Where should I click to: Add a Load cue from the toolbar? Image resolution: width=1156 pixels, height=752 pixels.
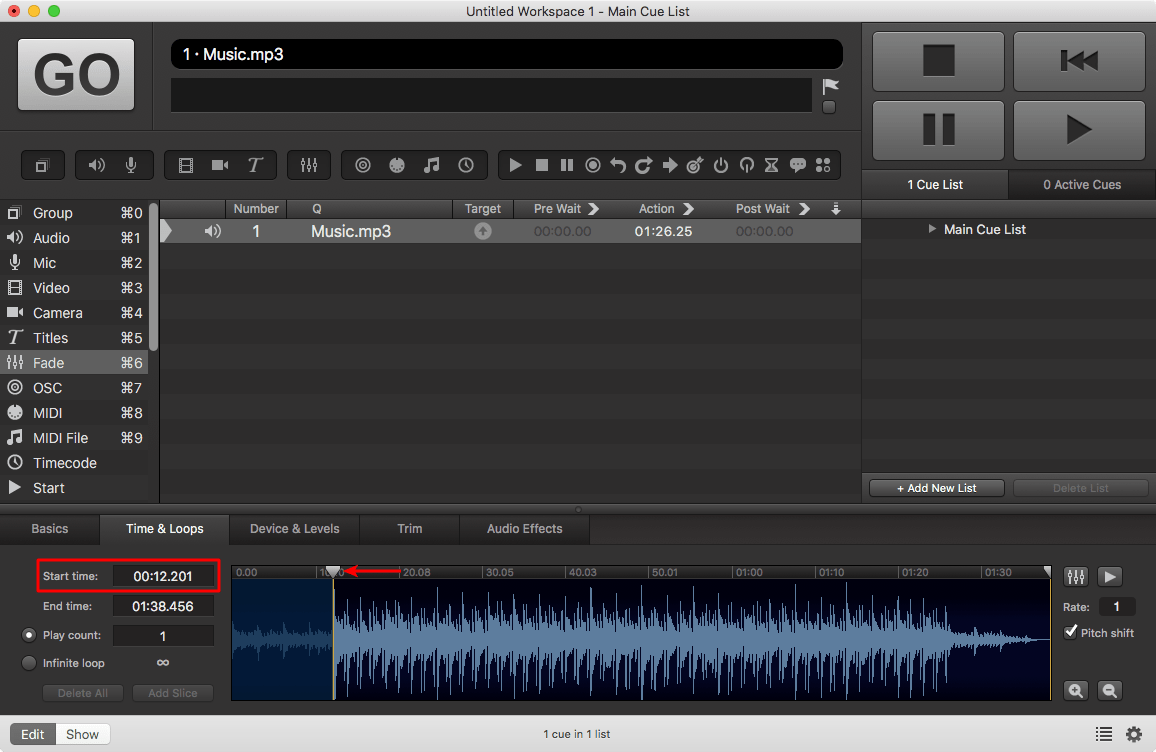[x=593, y=165]
